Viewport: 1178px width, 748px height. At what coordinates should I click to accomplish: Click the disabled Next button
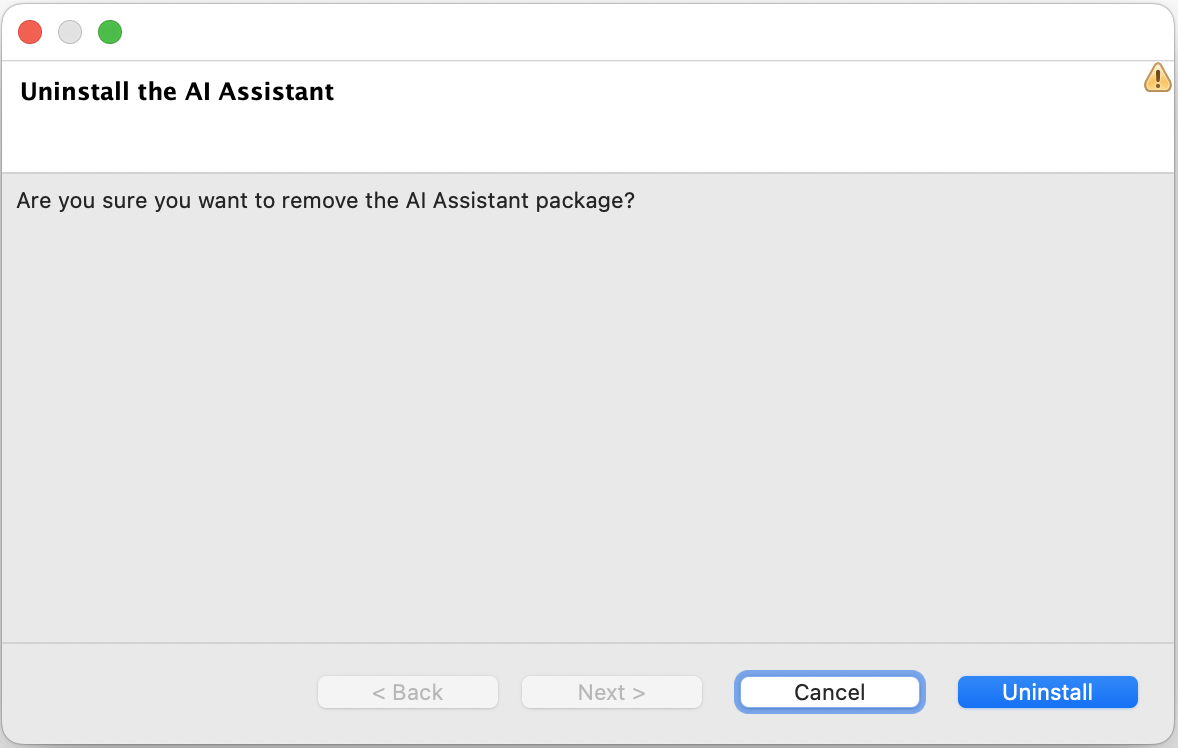click(x=611, y=692)
